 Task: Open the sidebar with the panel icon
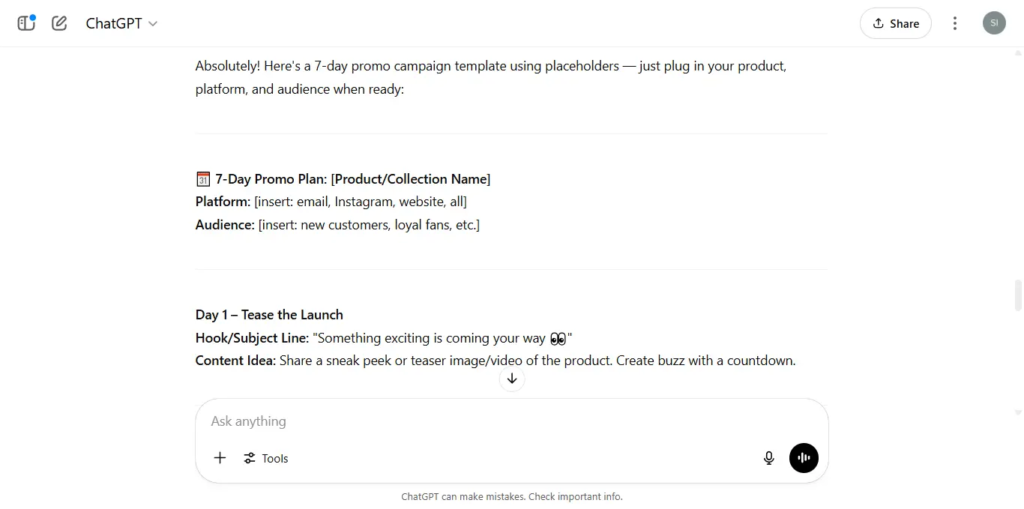[26, 24]
